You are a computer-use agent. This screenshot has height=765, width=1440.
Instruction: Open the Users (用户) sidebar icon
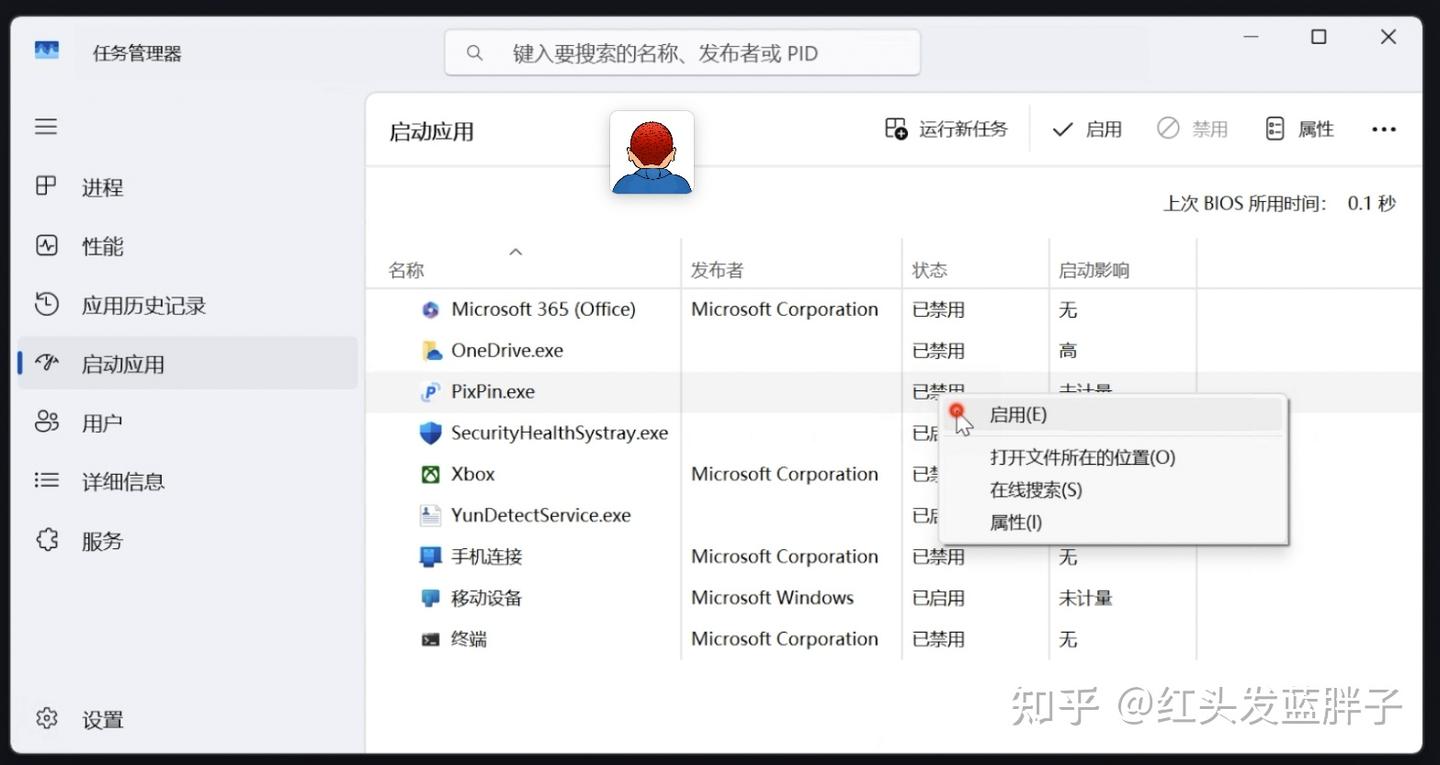pyautogui.click(x=46, y=422)
